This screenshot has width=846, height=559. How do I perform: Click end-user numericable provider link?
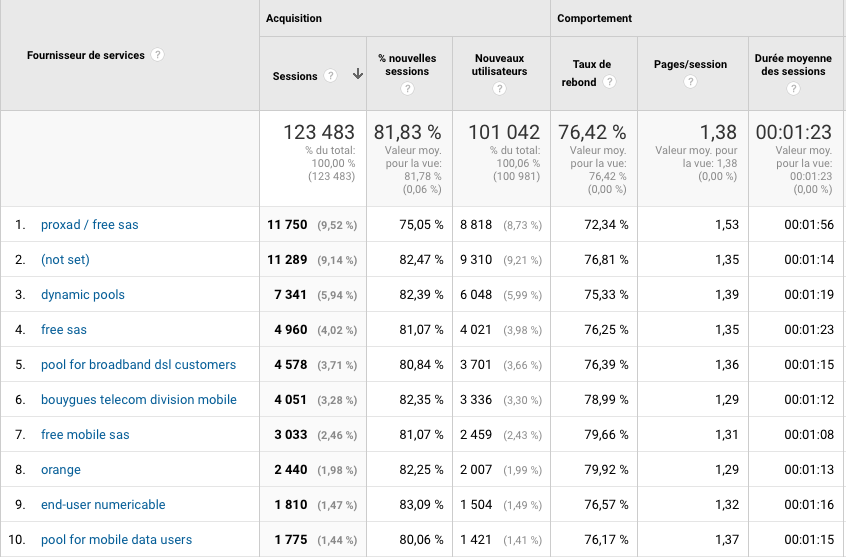coord(103,505)
